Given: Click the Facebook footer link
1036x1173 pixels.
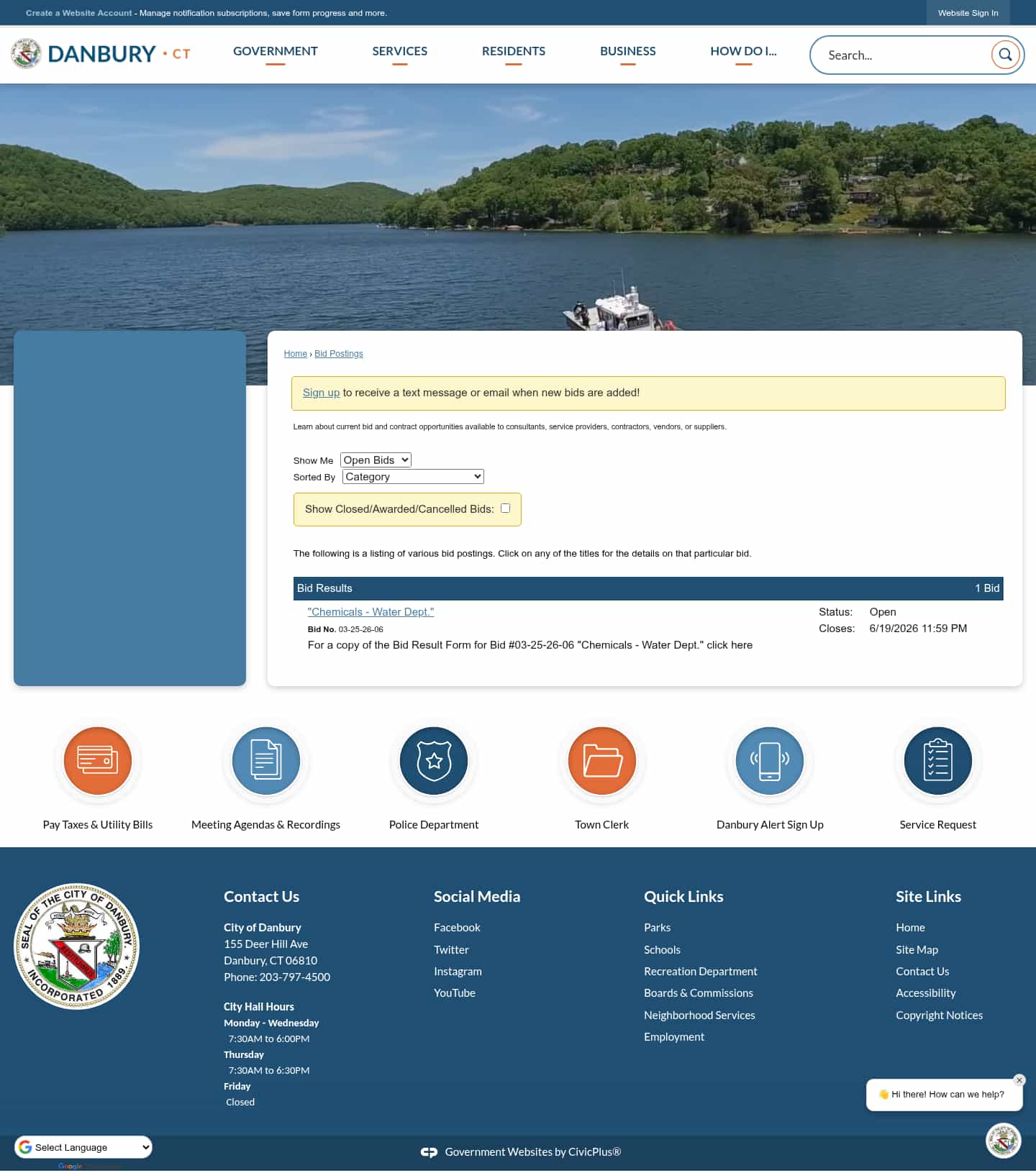Looking at the screenshot, I should coord(457,928).
